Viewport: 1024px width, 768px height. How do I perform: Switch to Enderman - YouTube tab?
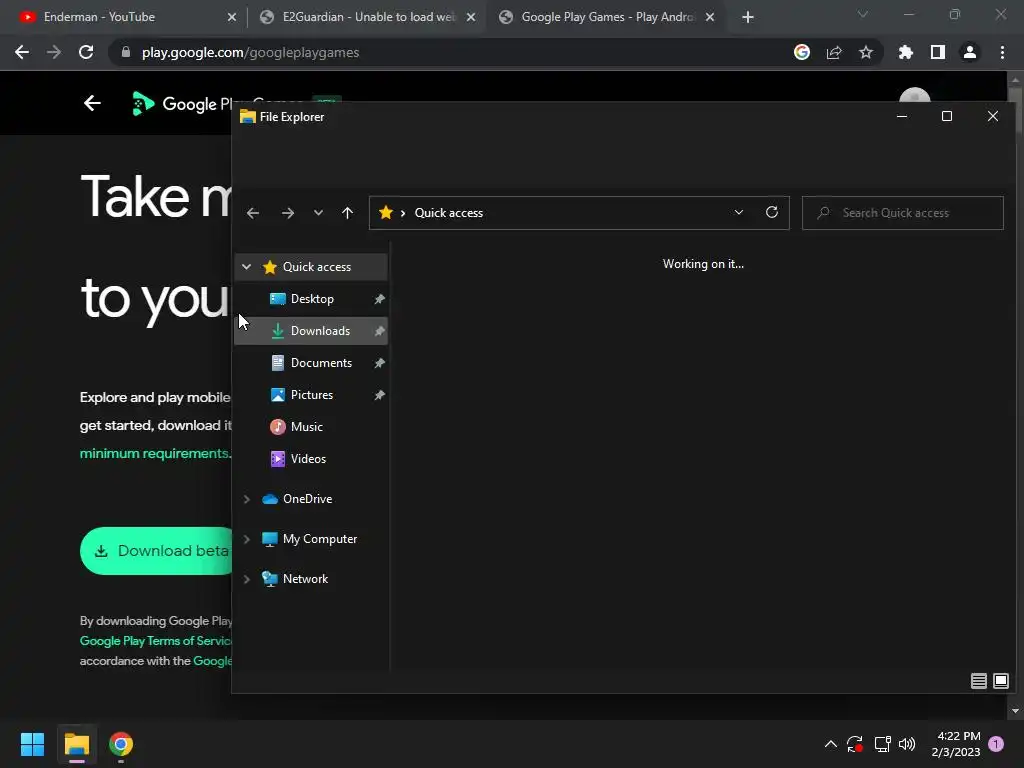click(x=124, y=17)
